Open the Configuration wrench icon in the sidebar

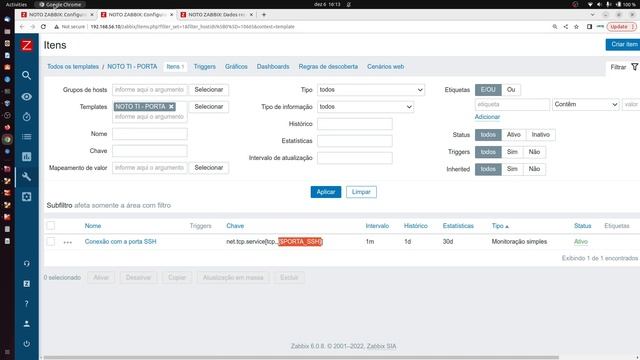(27, 177)
